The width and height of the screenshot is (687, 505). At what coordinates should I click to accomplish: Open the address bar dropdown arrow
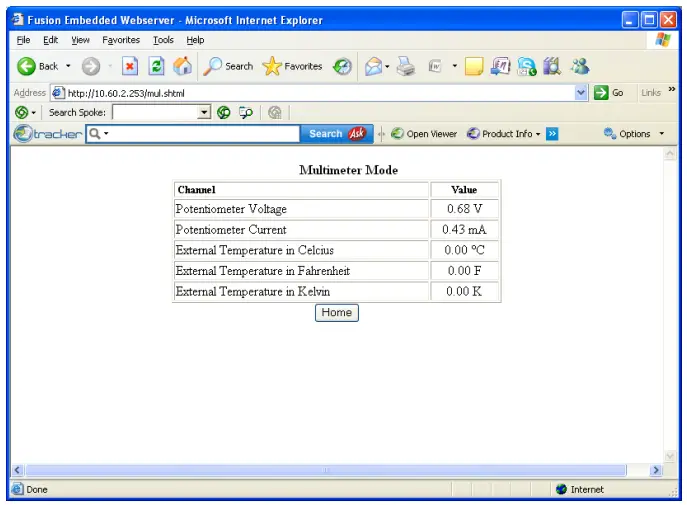(x=581, y=93)
